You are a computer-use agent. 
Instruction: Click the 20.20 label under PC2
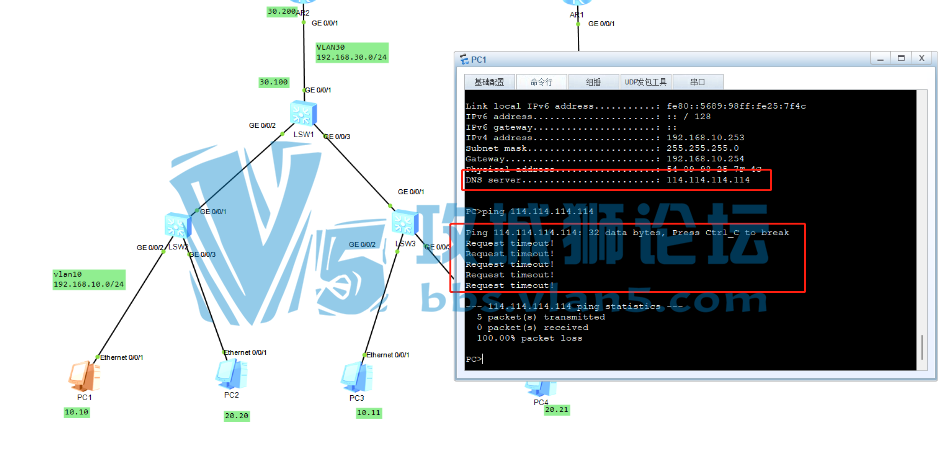tap(237, 416)
